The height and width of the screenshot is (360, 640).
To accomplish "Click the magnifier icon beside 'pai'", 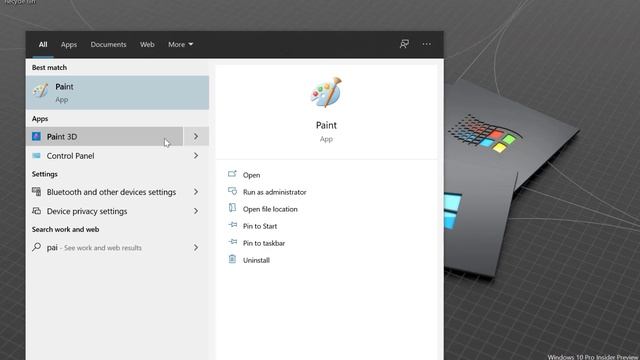I will click(36, 247).
